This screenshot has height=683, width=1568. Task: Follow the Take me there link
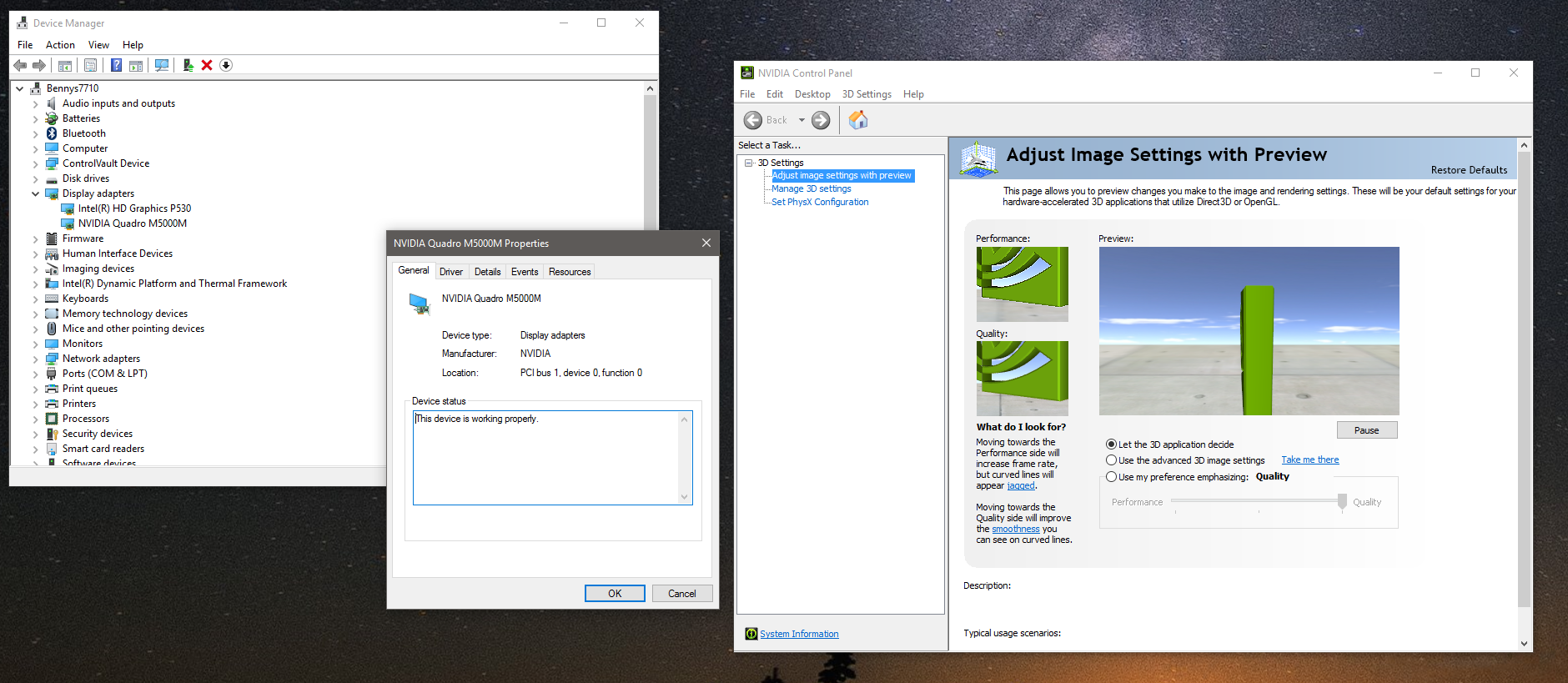[x=1310, y=460]
